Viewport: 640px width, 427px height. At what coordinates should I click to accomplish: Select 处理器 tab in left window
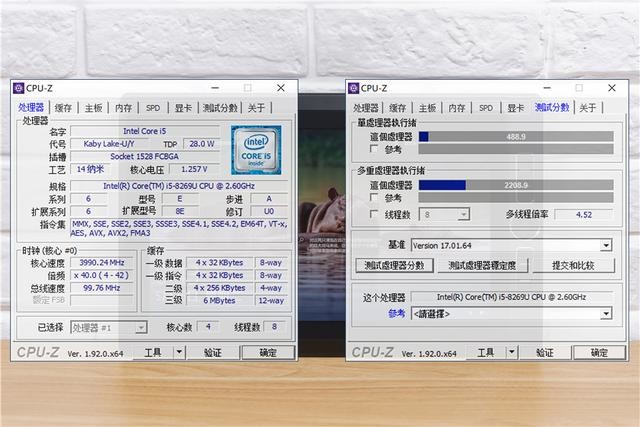point(31,107)
